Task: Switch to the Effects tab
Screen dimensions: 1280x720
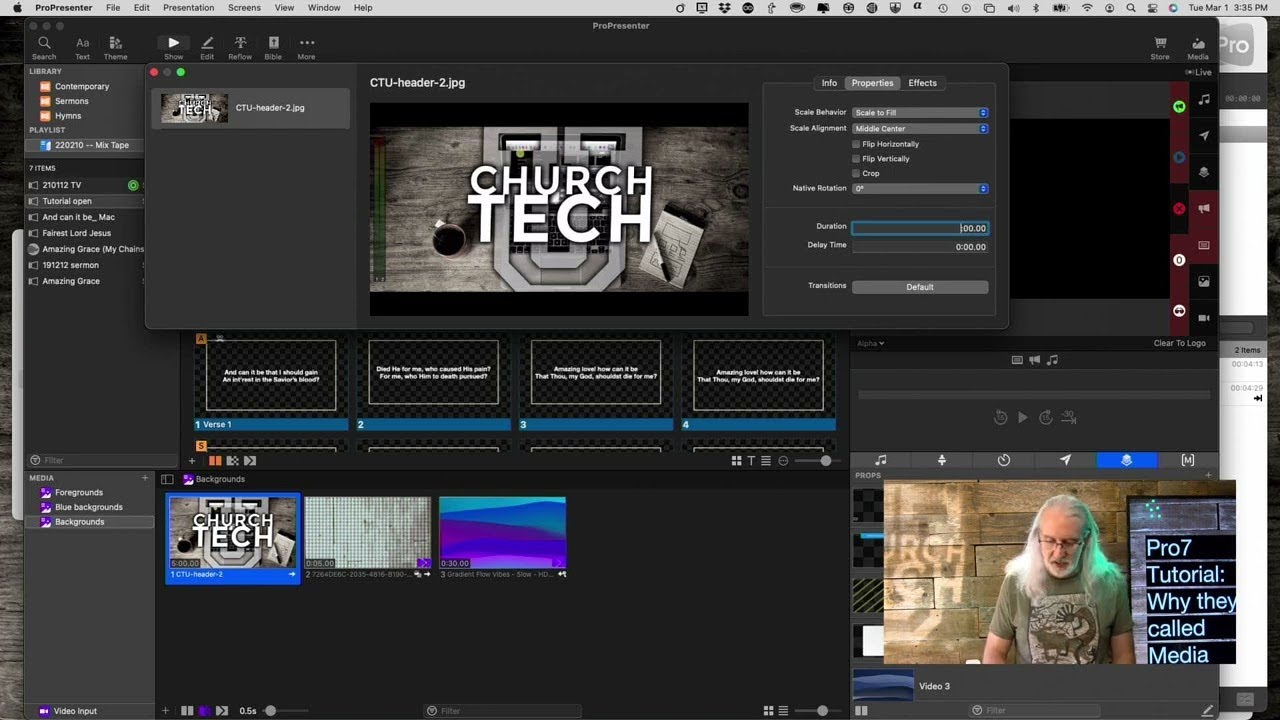Action: pyautogui.click(x=922, y=83)
